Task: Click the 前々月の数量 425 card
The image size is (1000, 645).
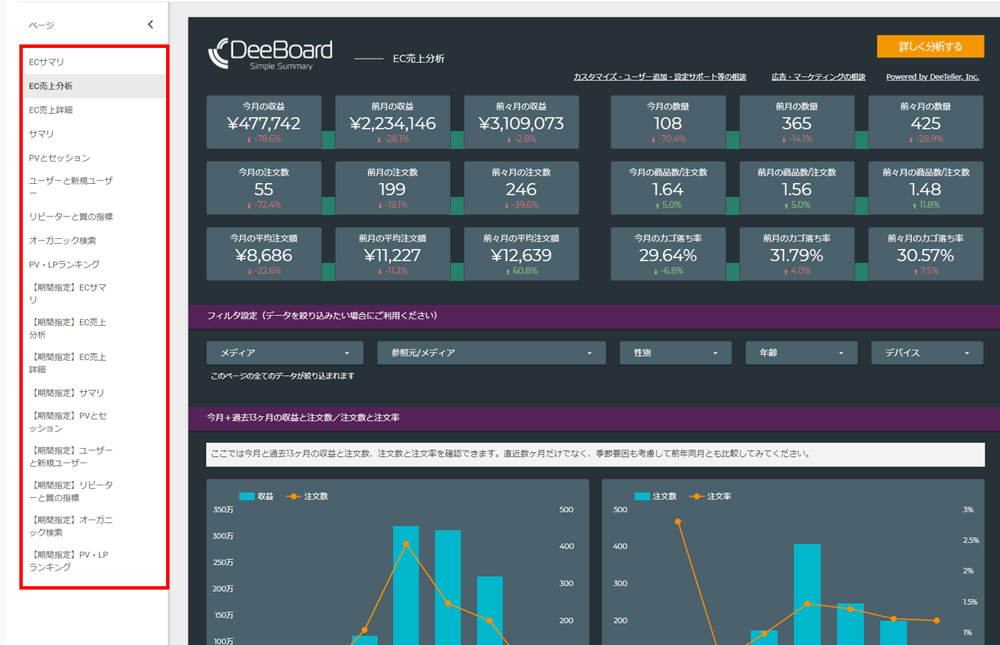Action: [926, 122]
